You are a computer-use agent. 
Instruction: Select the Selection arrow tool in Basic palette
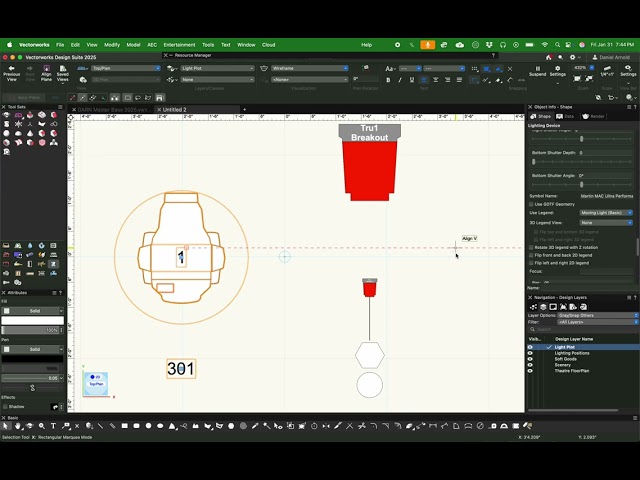[6, 426]
